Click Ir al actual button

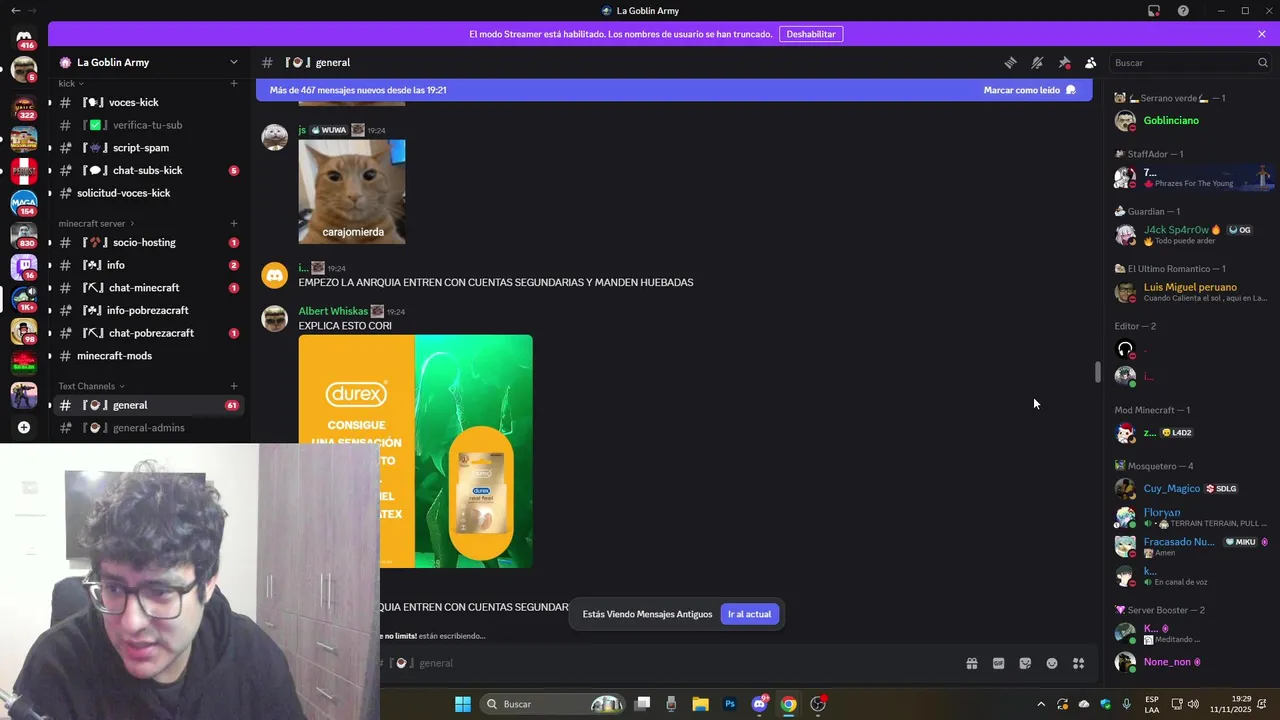click(749, 614)
